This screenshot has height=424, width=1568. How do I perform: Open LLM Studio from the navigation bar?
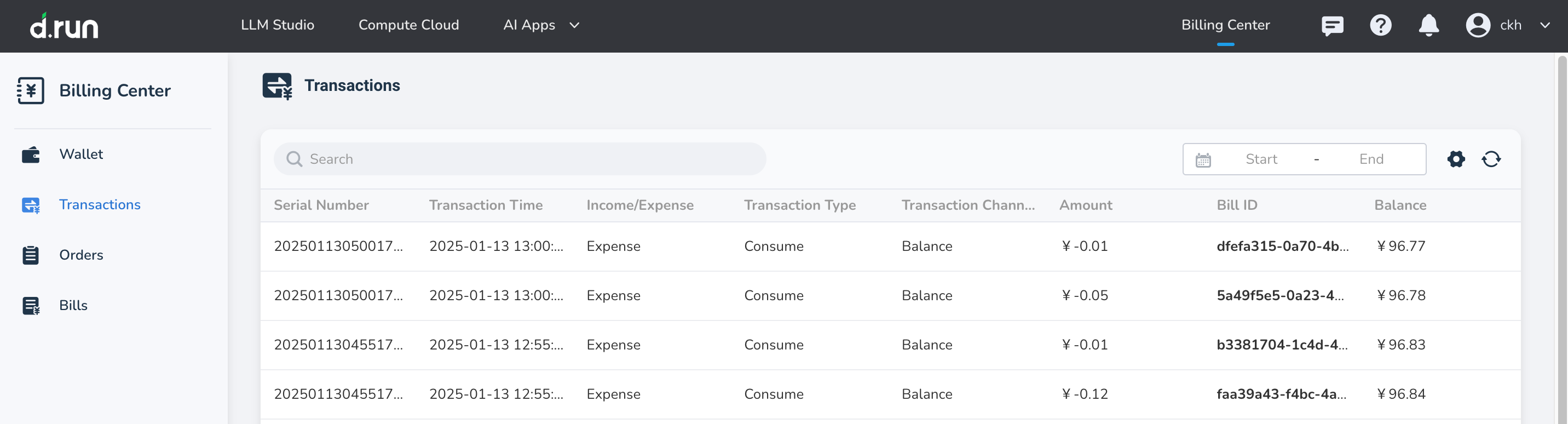(278, 25)
